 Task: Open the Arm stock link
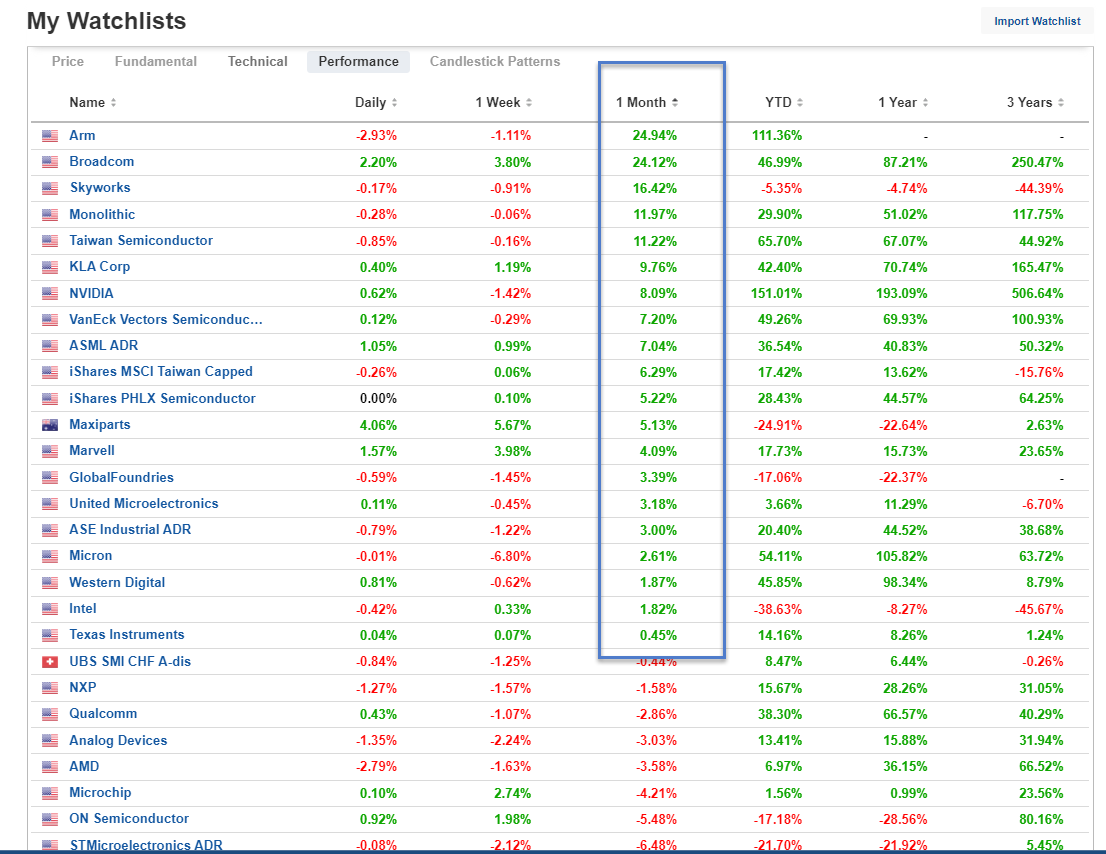[x=82, y=135]
